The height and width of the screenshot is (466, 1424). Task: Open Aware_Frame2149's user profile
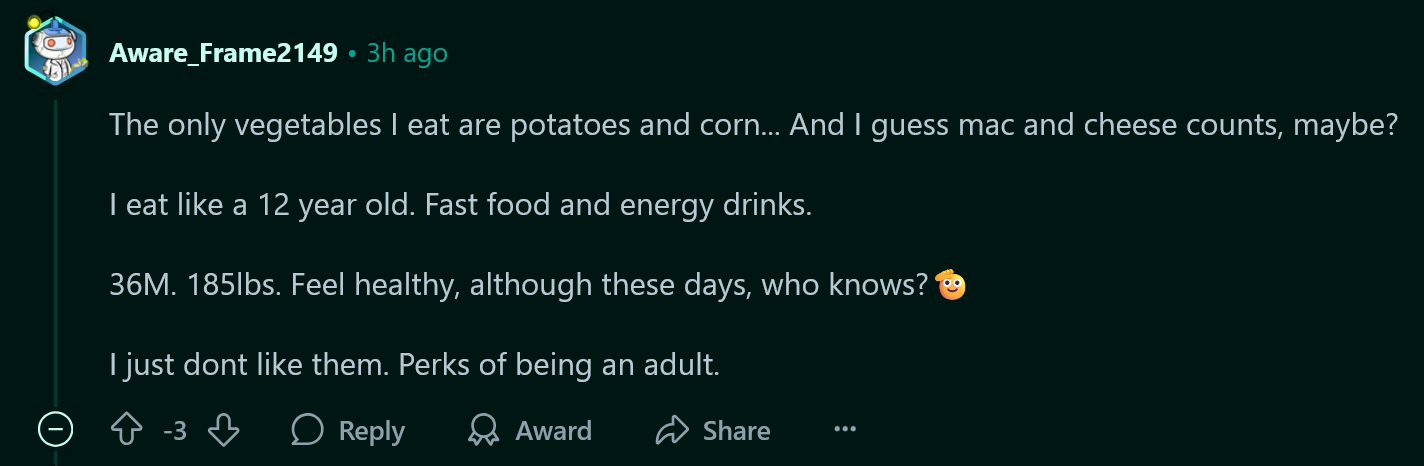tap(223, 53)
